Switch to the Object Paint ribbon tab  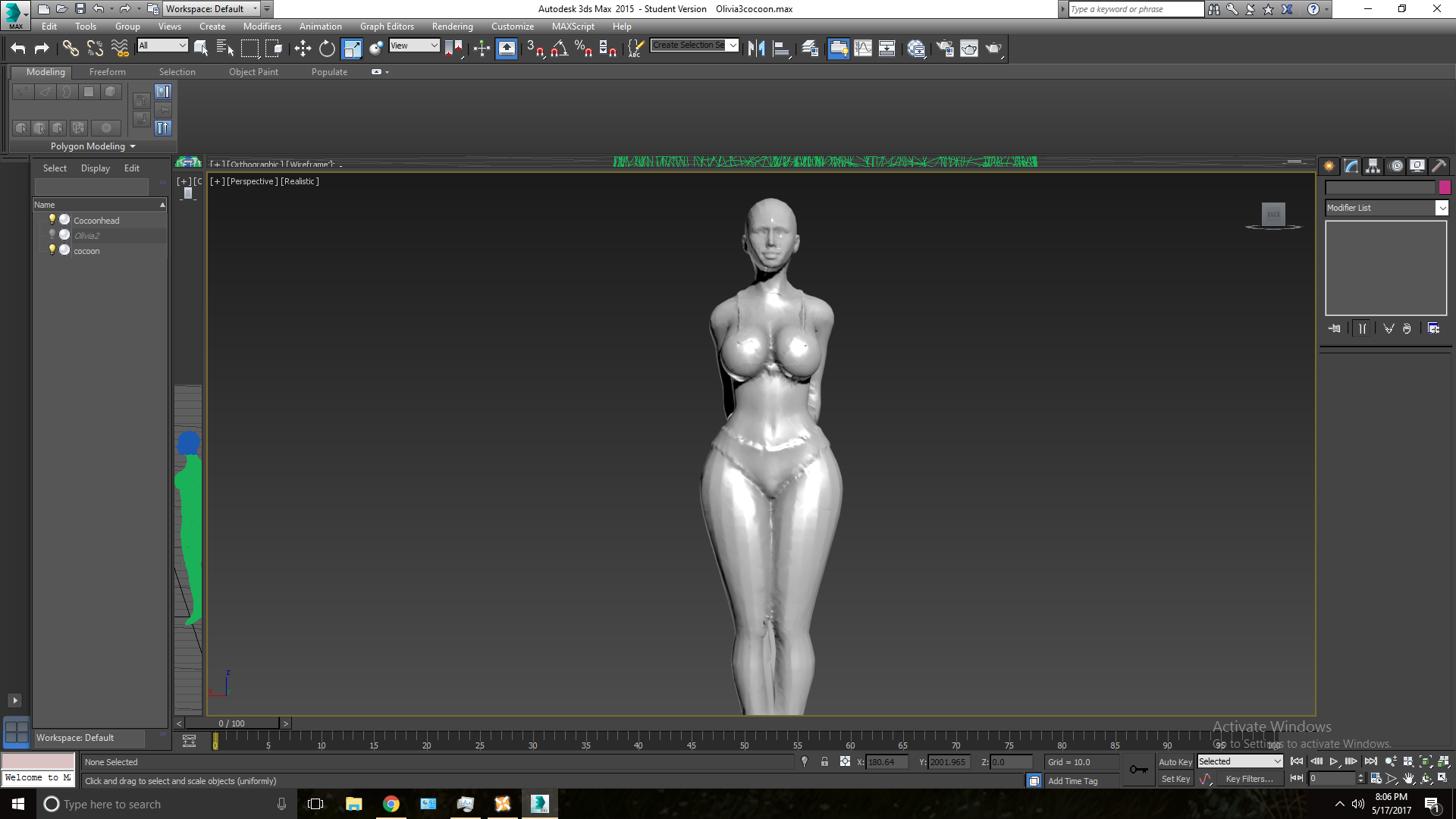[253, 72]
